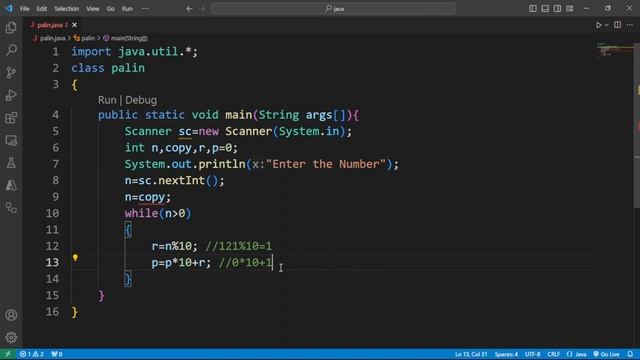The height and width of the screenshot is (360, 640).
Task: Open the File menu
Action: [x=24, y=9]
